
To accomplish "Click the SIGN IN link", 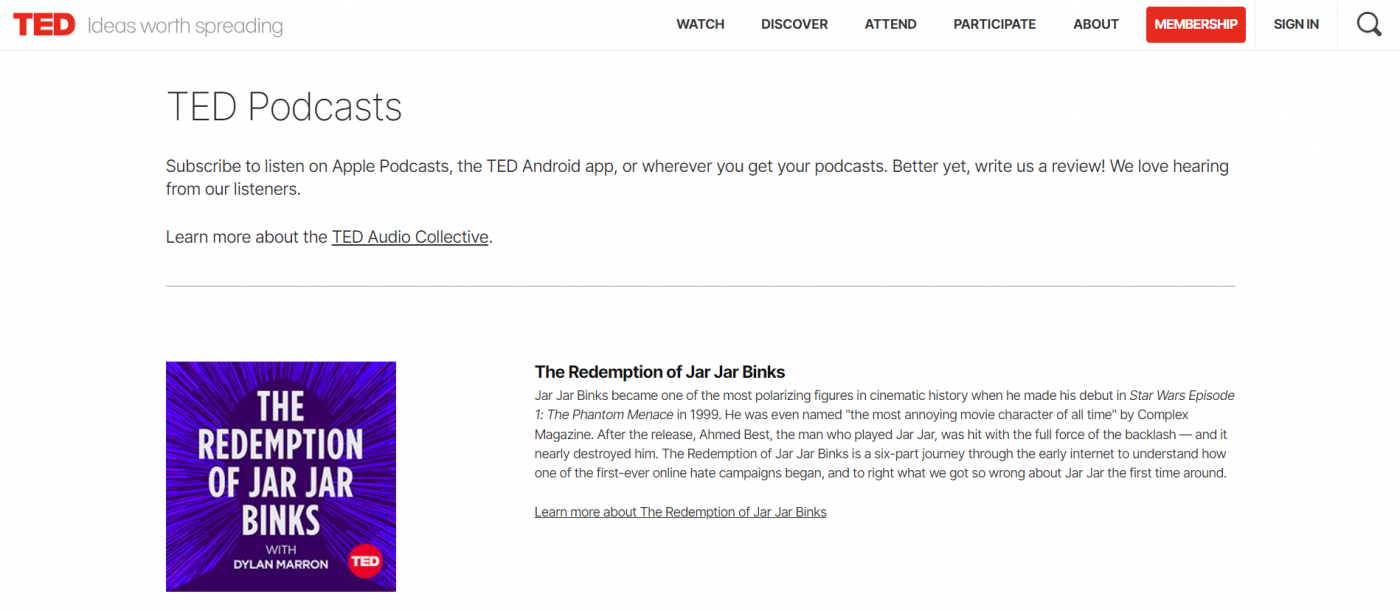I will click(1295, 24).
